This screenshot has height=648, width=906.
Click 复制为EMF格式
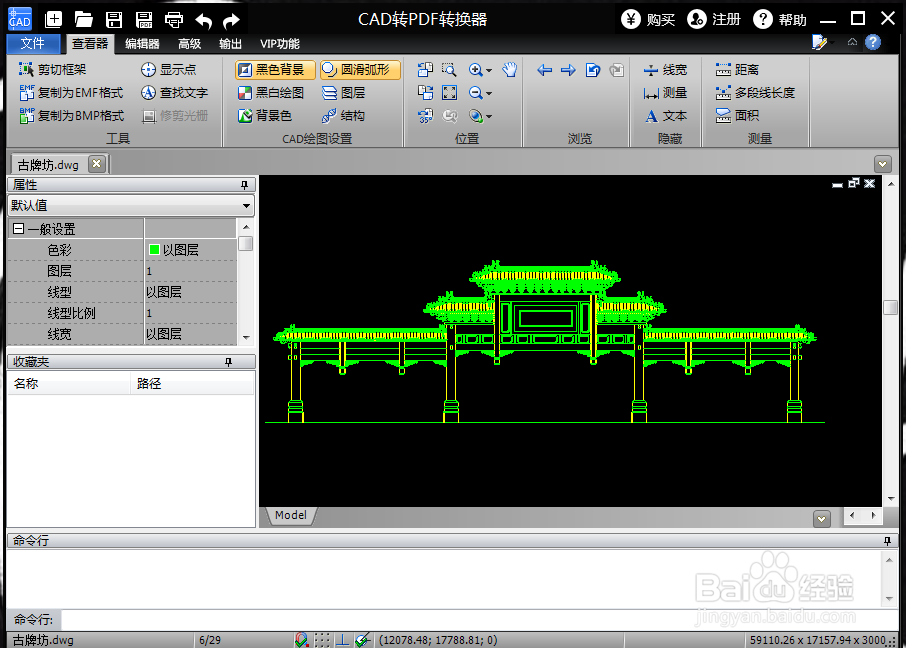click(71, 92)
